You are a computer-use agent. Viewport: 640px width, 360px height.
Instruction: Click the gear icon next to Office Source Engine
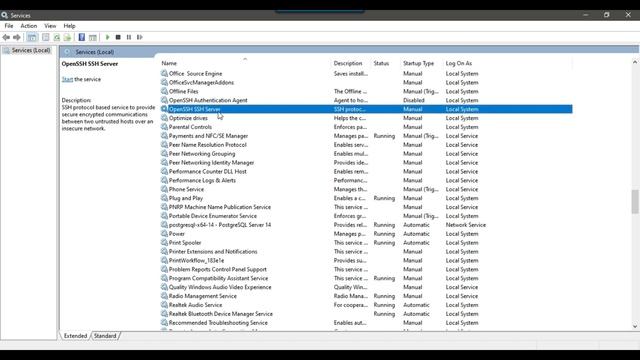(x=164, y=73)
